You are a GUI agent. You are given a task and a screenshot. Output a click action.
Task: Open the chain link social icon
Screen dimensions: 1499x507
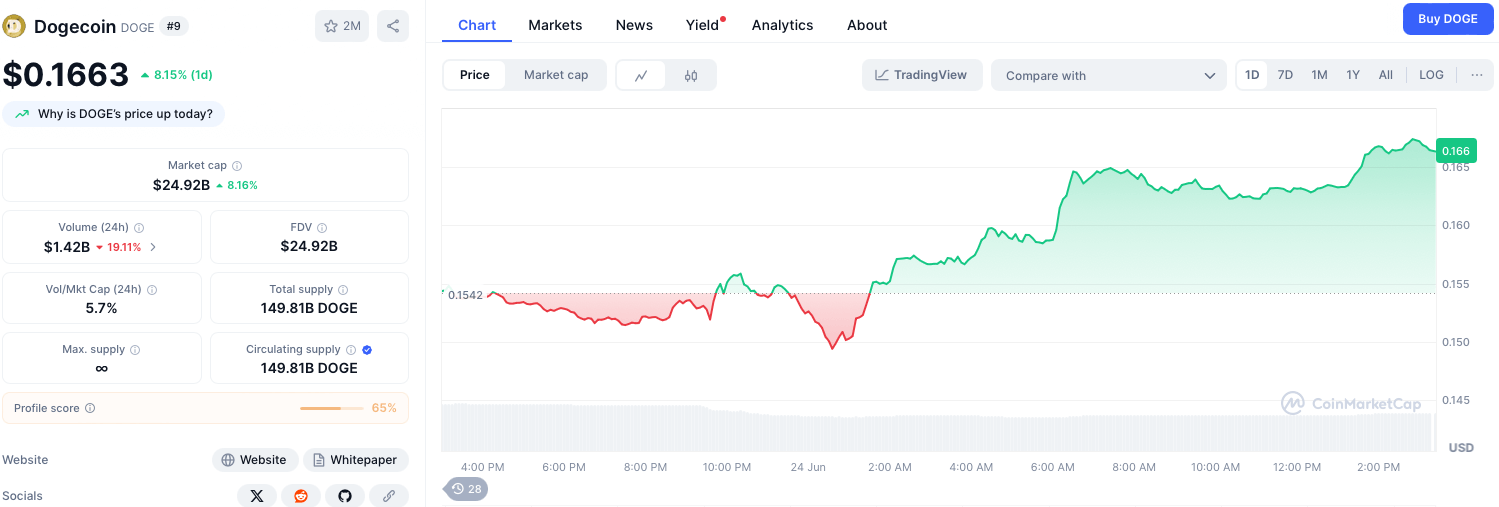pyautogui.click(x=389, y=495)
